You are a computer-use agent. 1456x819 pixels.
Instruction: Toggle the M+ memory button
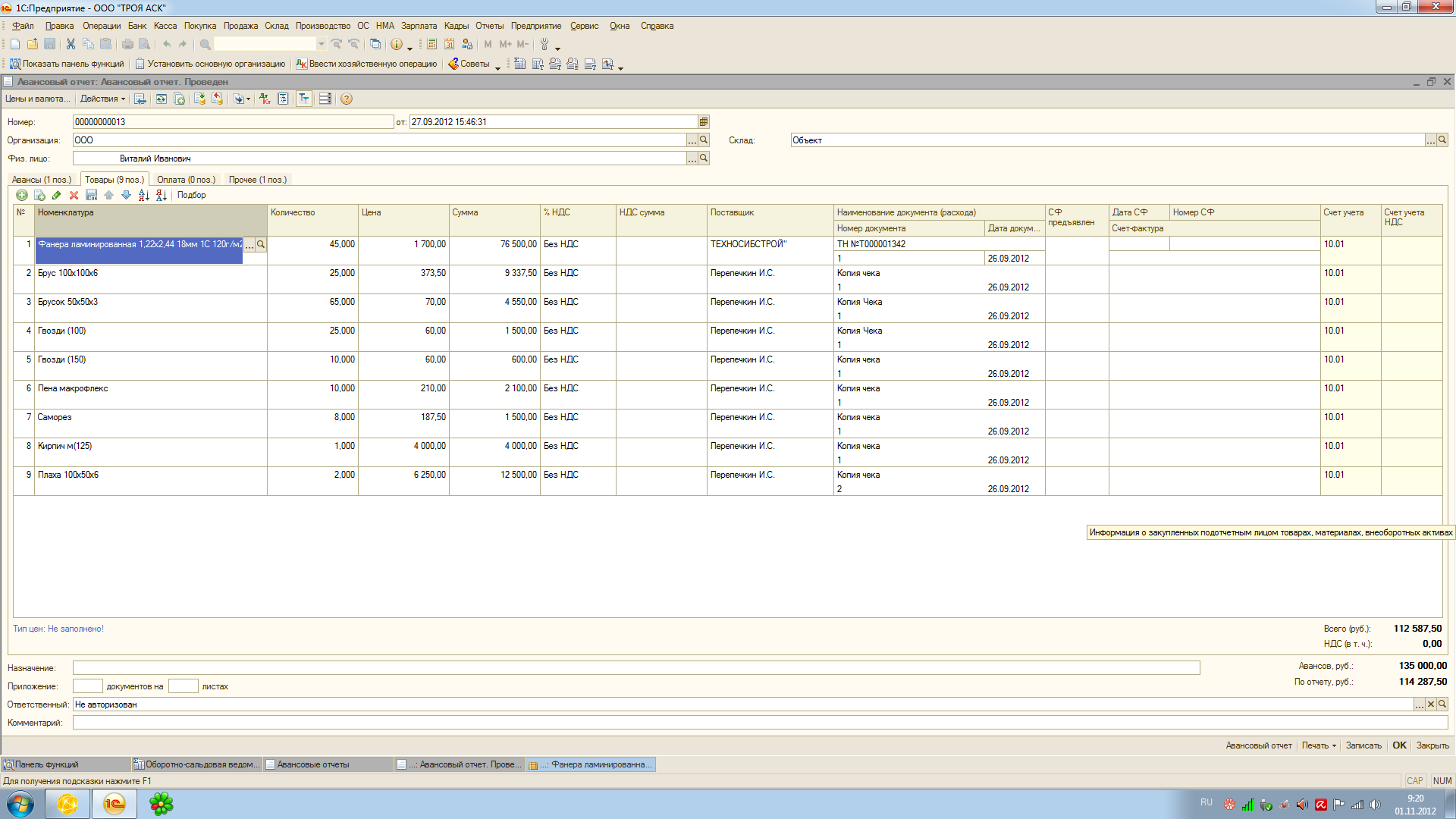point(505,45)
